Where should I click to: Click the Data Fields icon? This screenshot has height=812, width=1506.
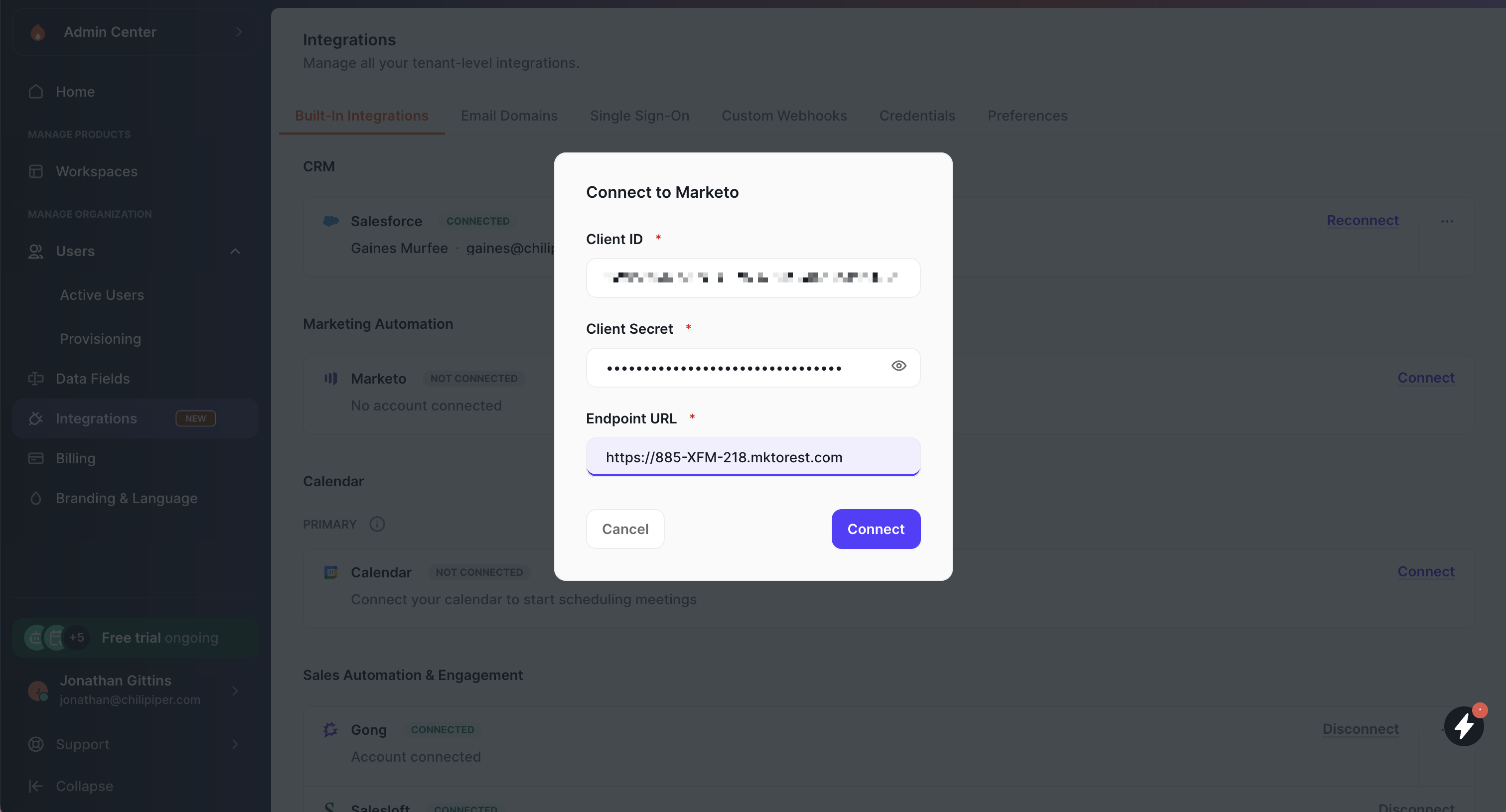click(x=36, y=379)
